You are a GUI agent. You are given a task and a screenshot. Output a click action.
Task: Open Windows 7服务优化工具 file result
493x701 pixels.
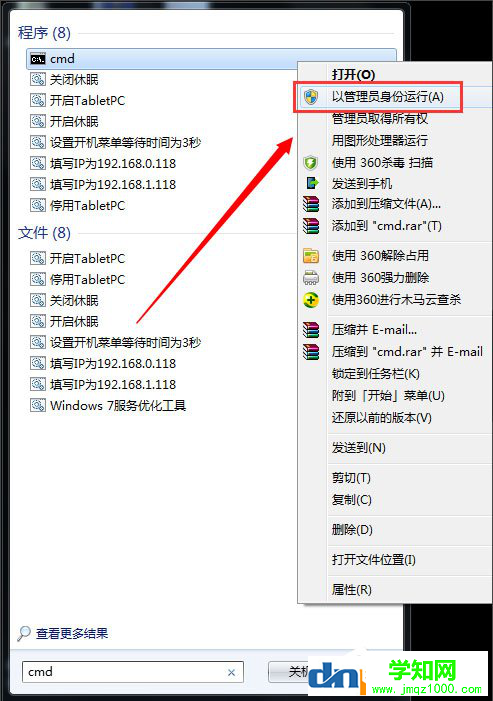point(118,405)
